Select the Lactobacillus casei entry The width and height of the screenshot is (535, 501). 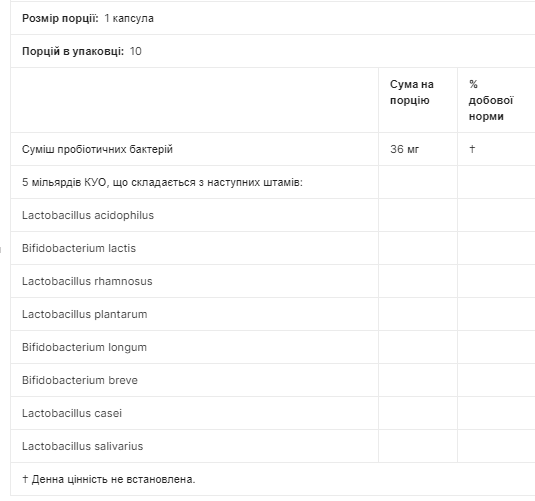(x=72, y=413)
